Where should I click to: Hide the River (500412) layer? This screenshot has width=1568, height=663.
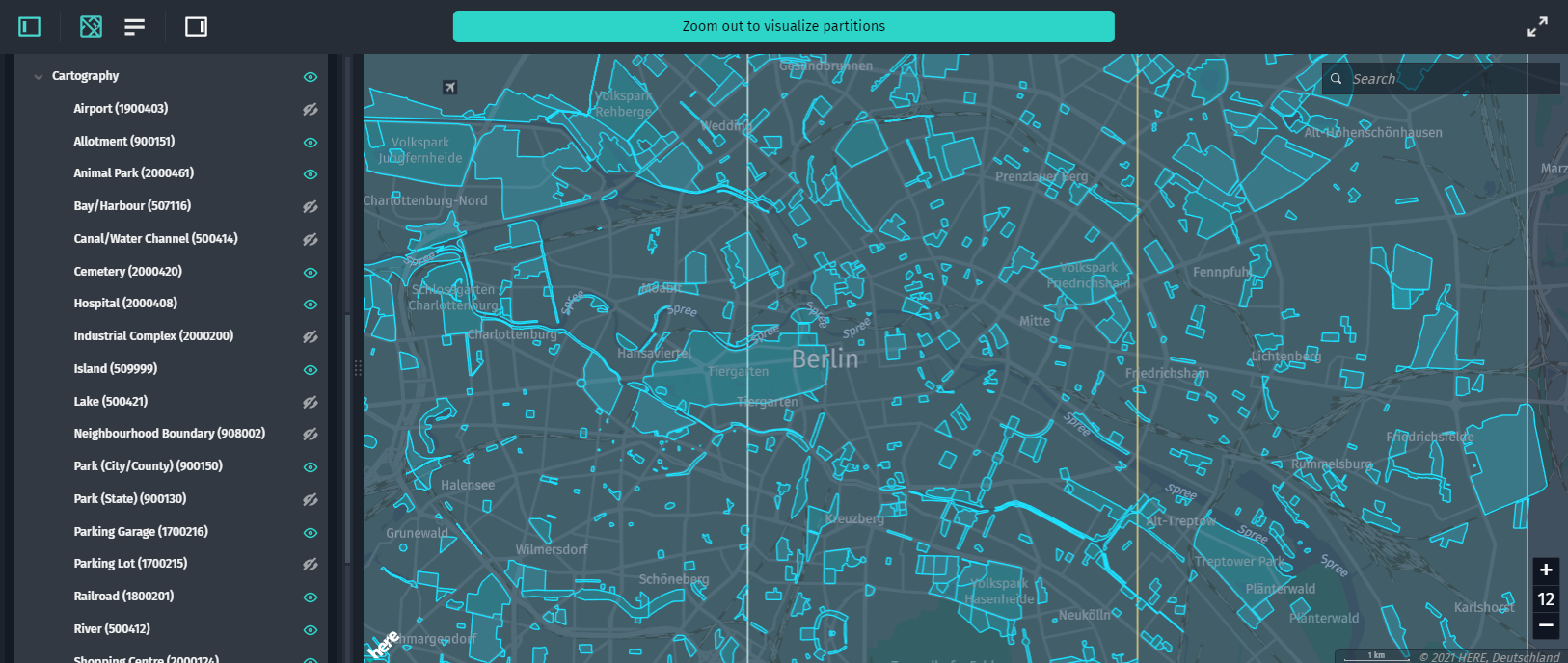tap(311, 629)
